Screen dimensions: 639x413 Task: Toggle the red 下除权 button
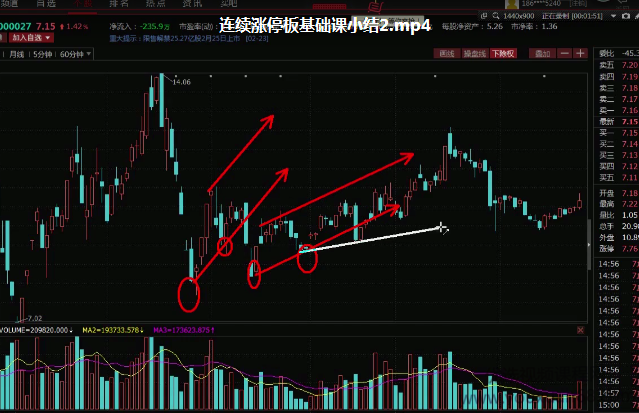click(505, 53)
